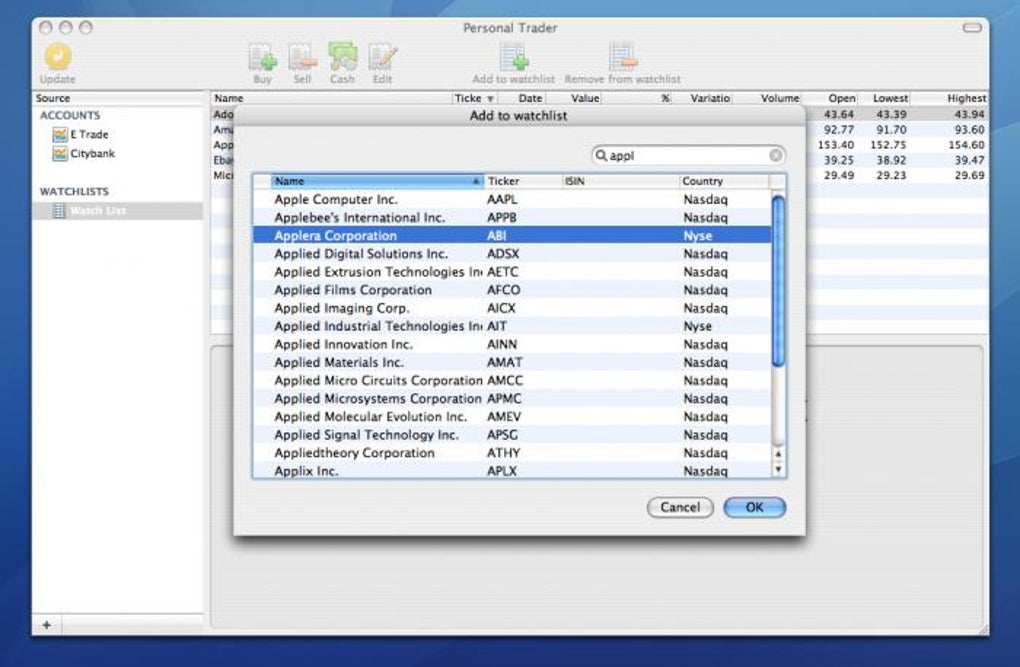Select Applied Microsystems Corporation row
The image size is (1020, 667).
tap(511, 399)
